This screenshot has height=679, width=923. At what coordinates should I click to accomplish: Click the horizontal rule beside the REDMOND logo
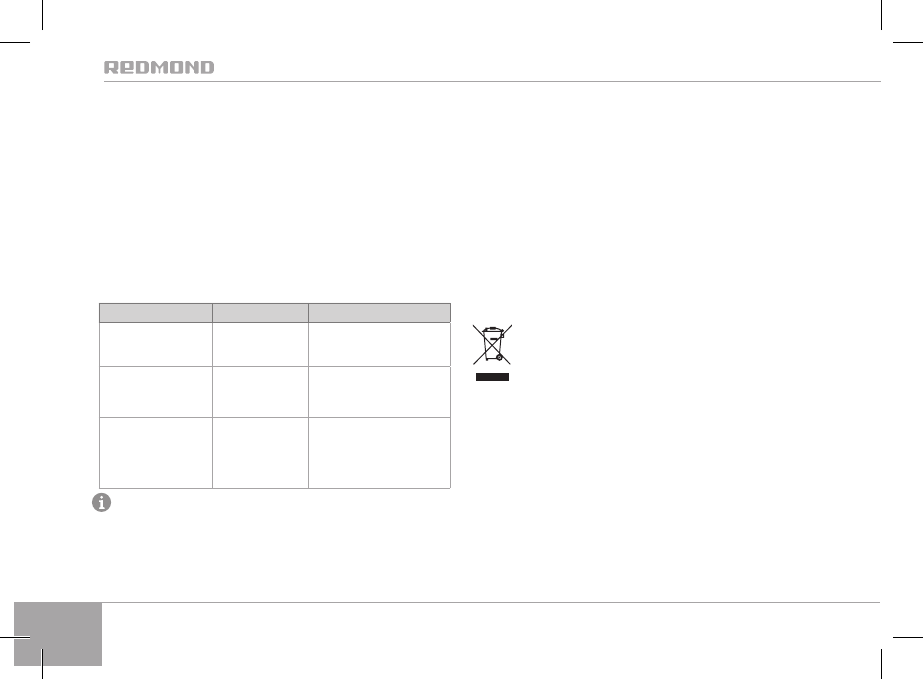548,82
